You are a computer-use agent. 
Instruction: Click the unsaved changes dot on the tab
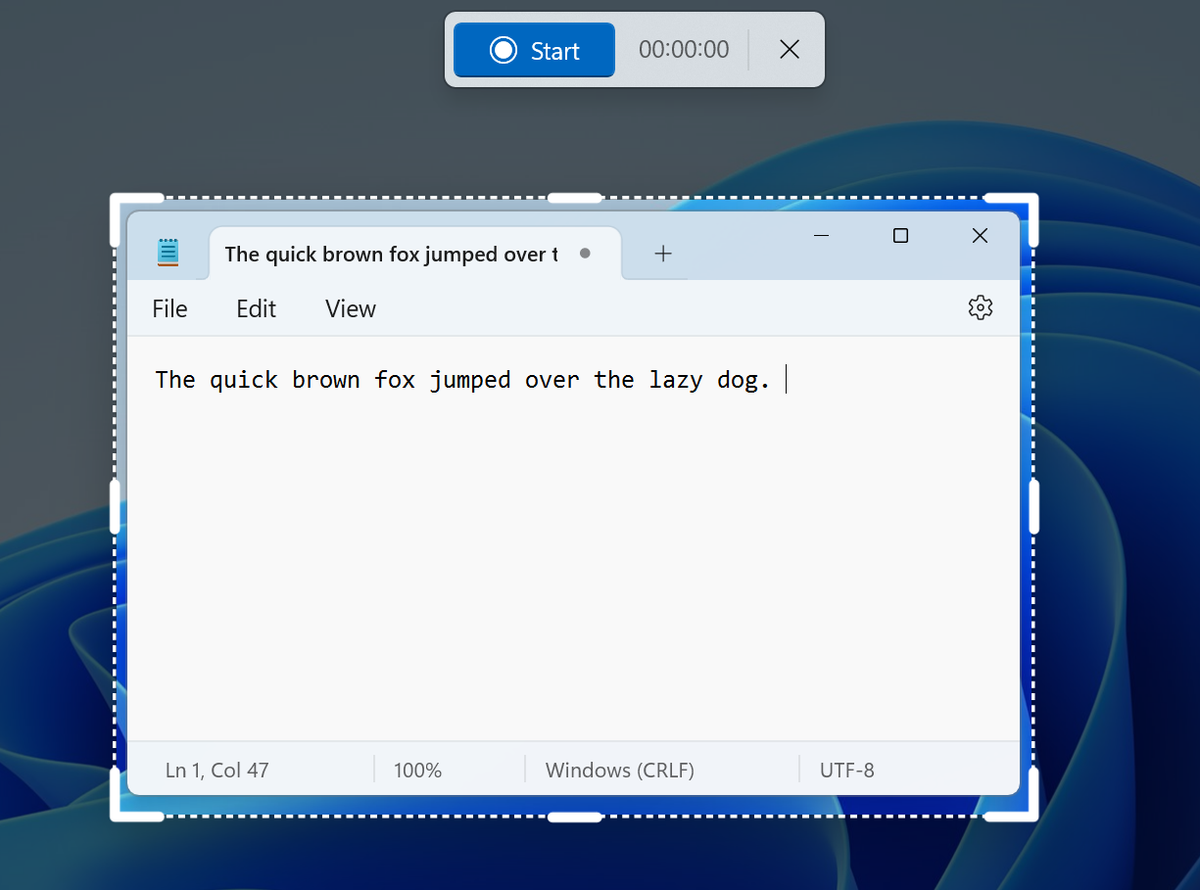[x=585, y=254]
